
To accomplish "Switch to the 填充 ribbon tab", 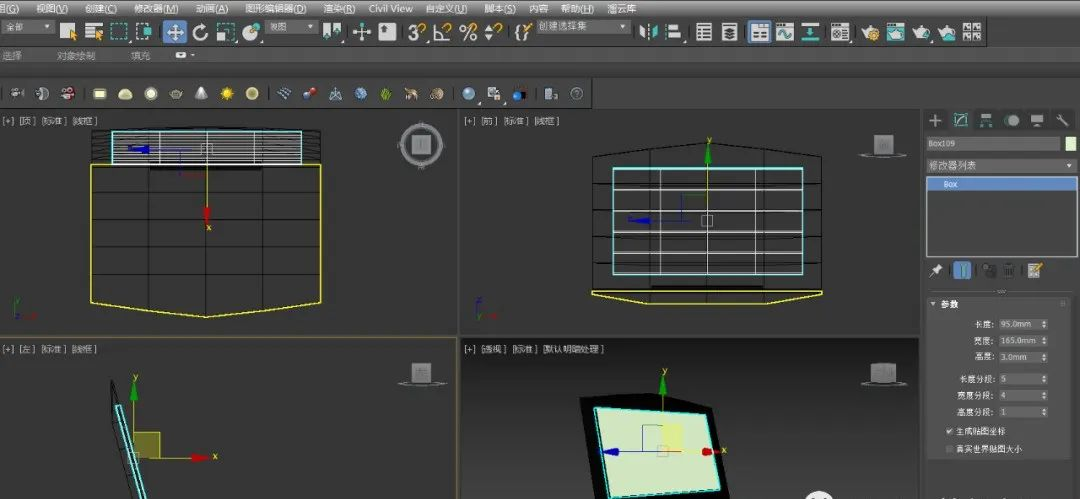I will click(141, 56).
